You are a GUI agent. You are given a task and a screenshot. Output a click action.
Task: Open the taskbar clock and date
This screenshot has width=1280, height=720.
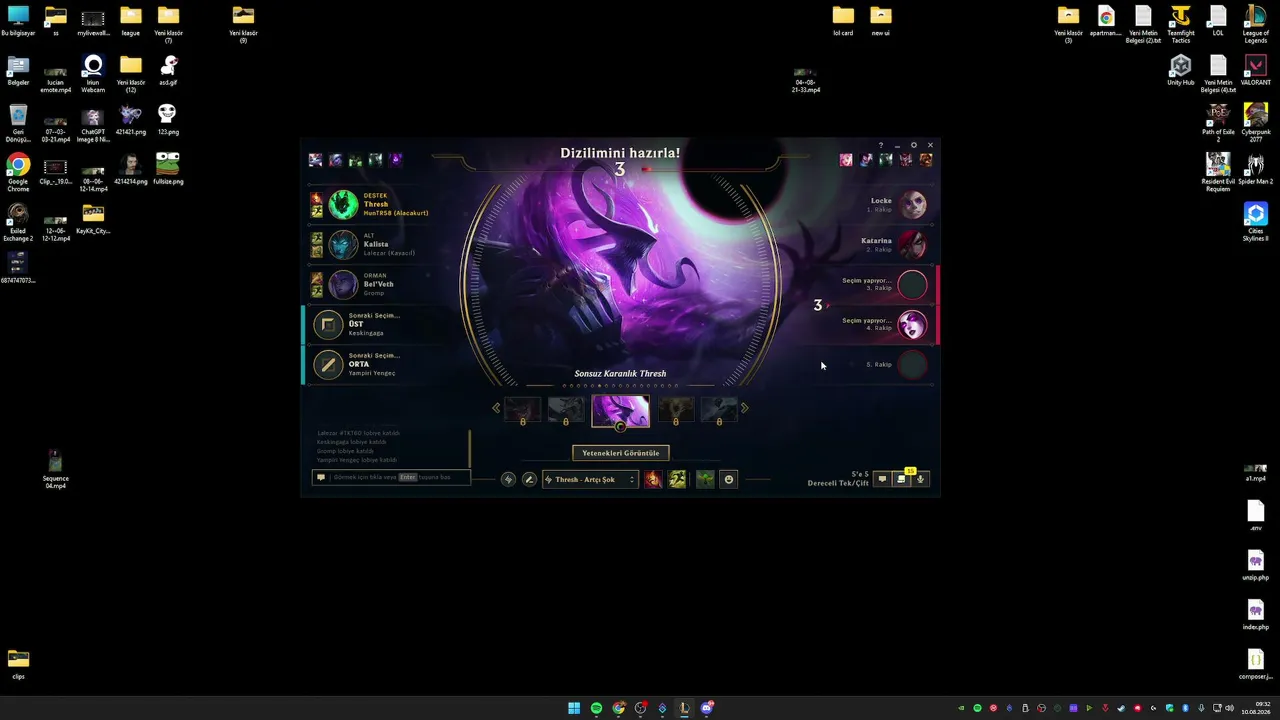[x=1256, y=708]
